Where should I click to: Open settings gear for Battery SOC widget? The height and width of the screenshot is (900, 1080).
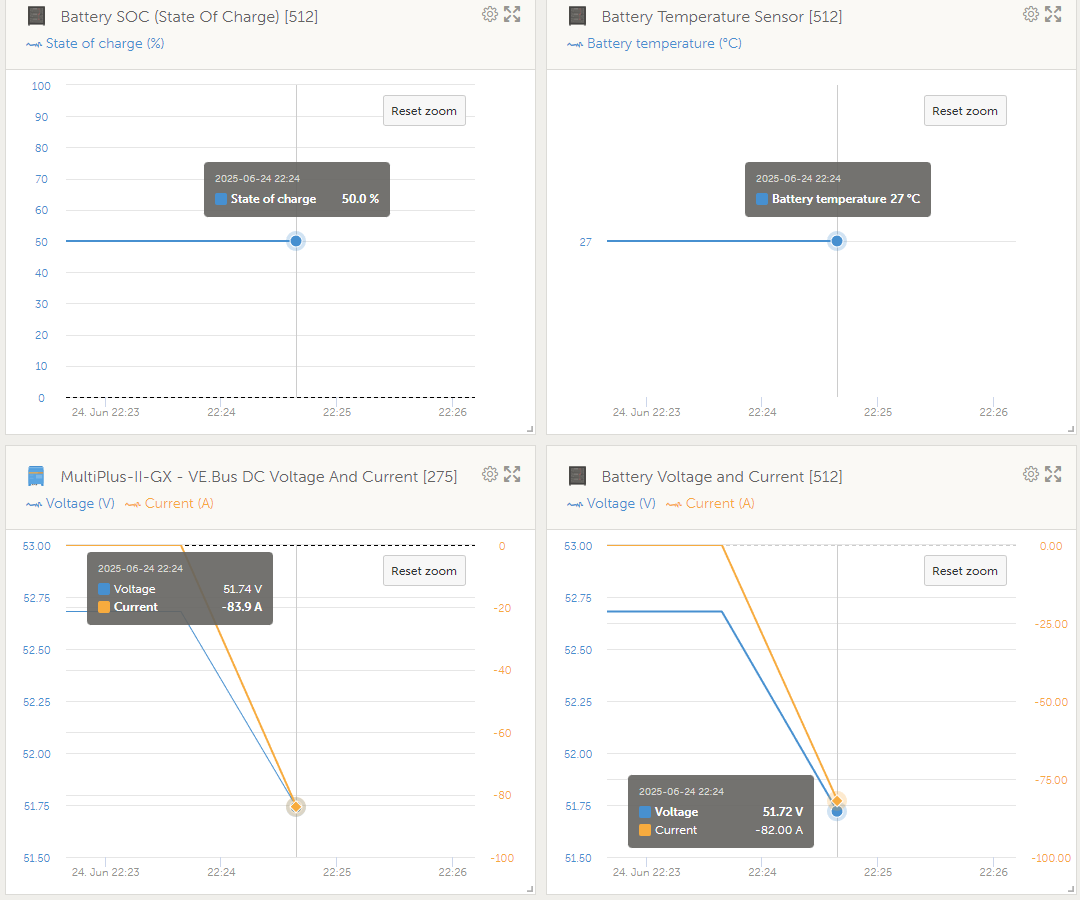(x=490, y=14)
